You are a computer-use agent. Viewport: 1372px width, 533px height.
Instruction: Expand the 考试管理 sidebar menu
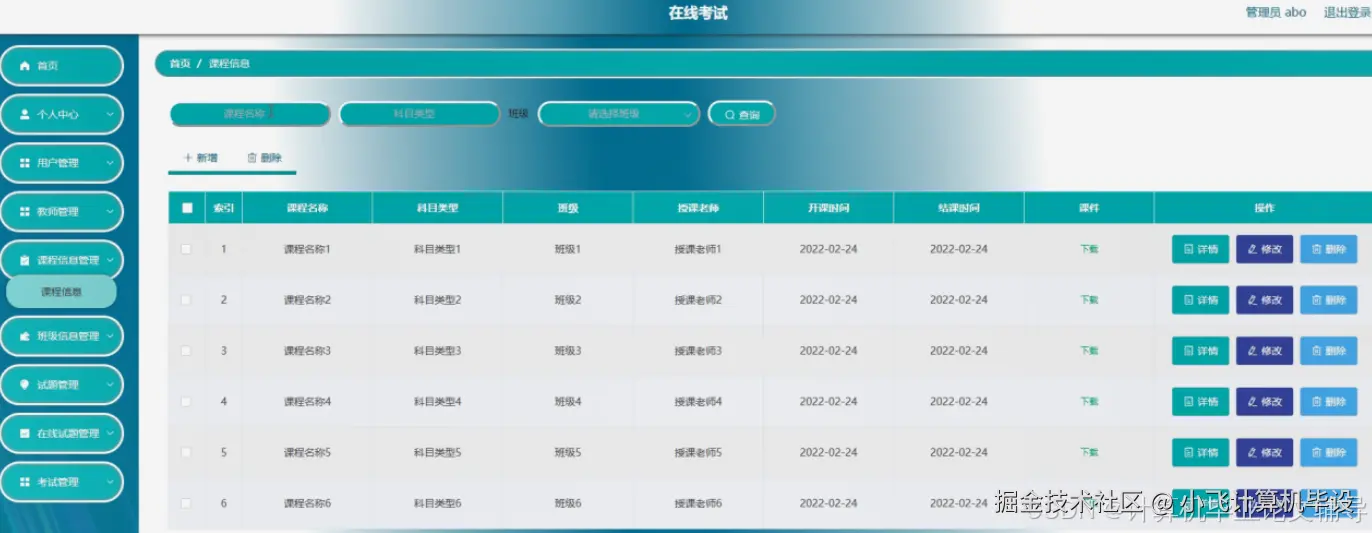[x=62, y=482]
